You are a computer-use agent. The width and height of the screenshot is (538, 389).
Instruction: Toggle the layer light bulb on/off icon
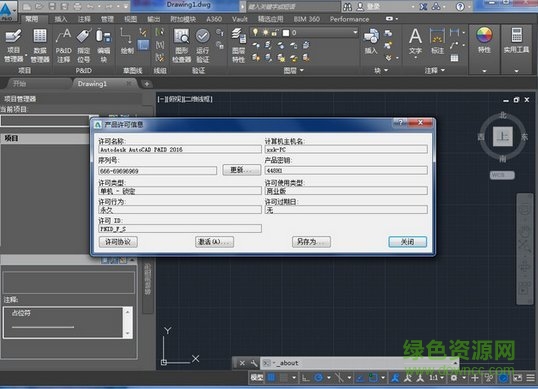255,33
